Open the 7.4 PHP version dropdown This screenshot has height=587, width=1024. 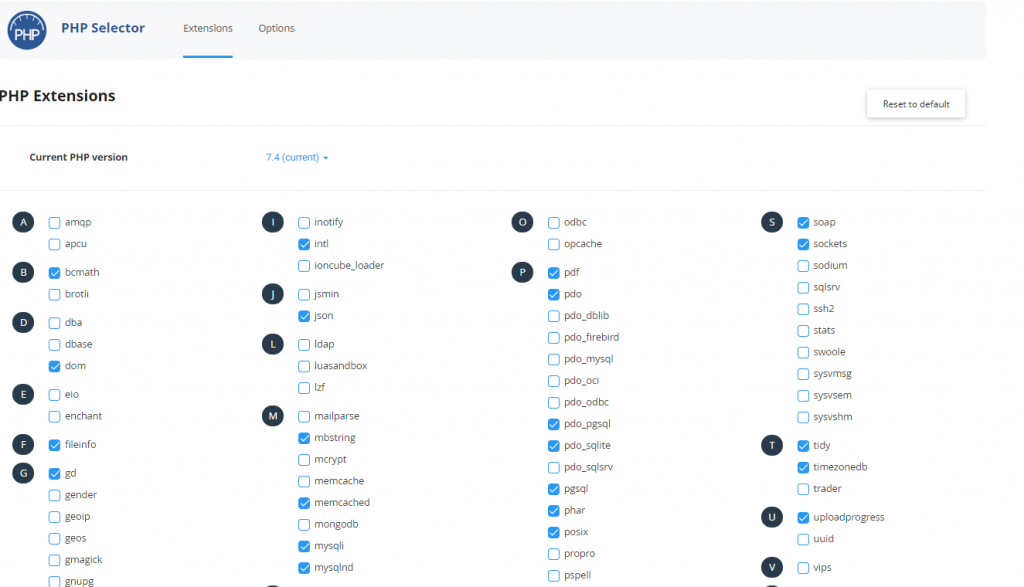297,157
